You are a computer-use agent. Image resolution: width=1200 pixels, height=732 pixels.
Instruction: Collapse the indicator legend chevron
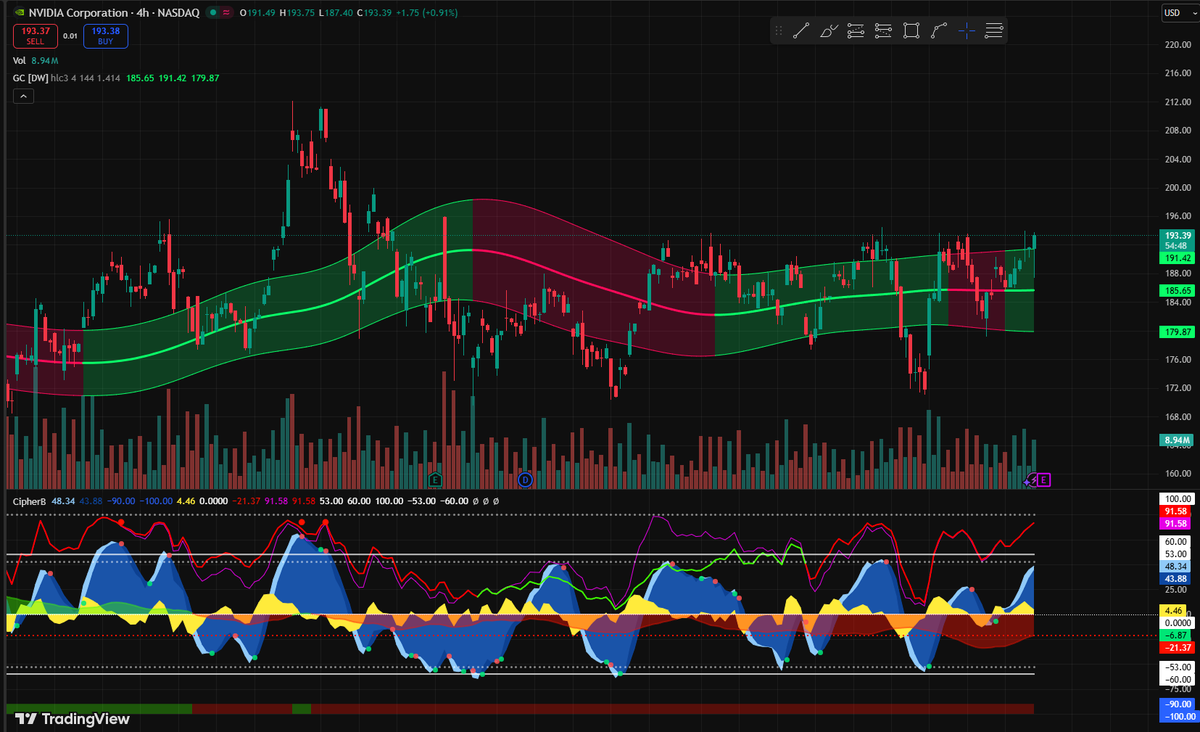[23, 96]
